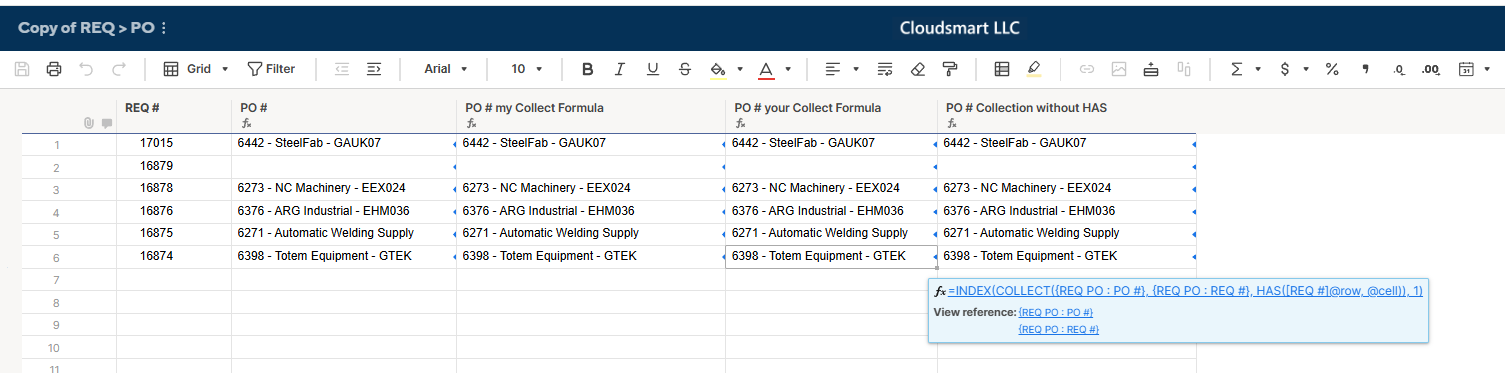This screenshot has width=1505, height=373.
Task: Click the date format calendar icon
Action: click(x=1466, y=69)
